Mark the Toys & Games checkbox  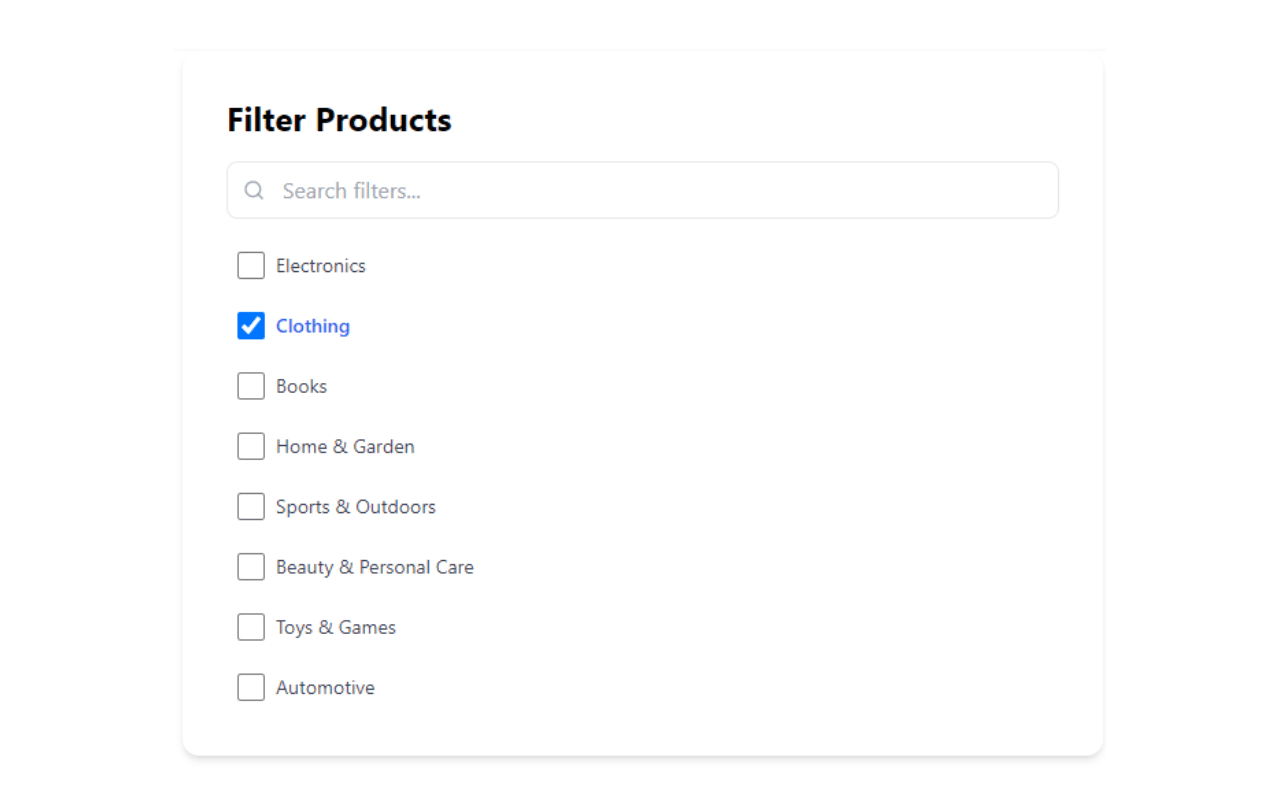251,627
